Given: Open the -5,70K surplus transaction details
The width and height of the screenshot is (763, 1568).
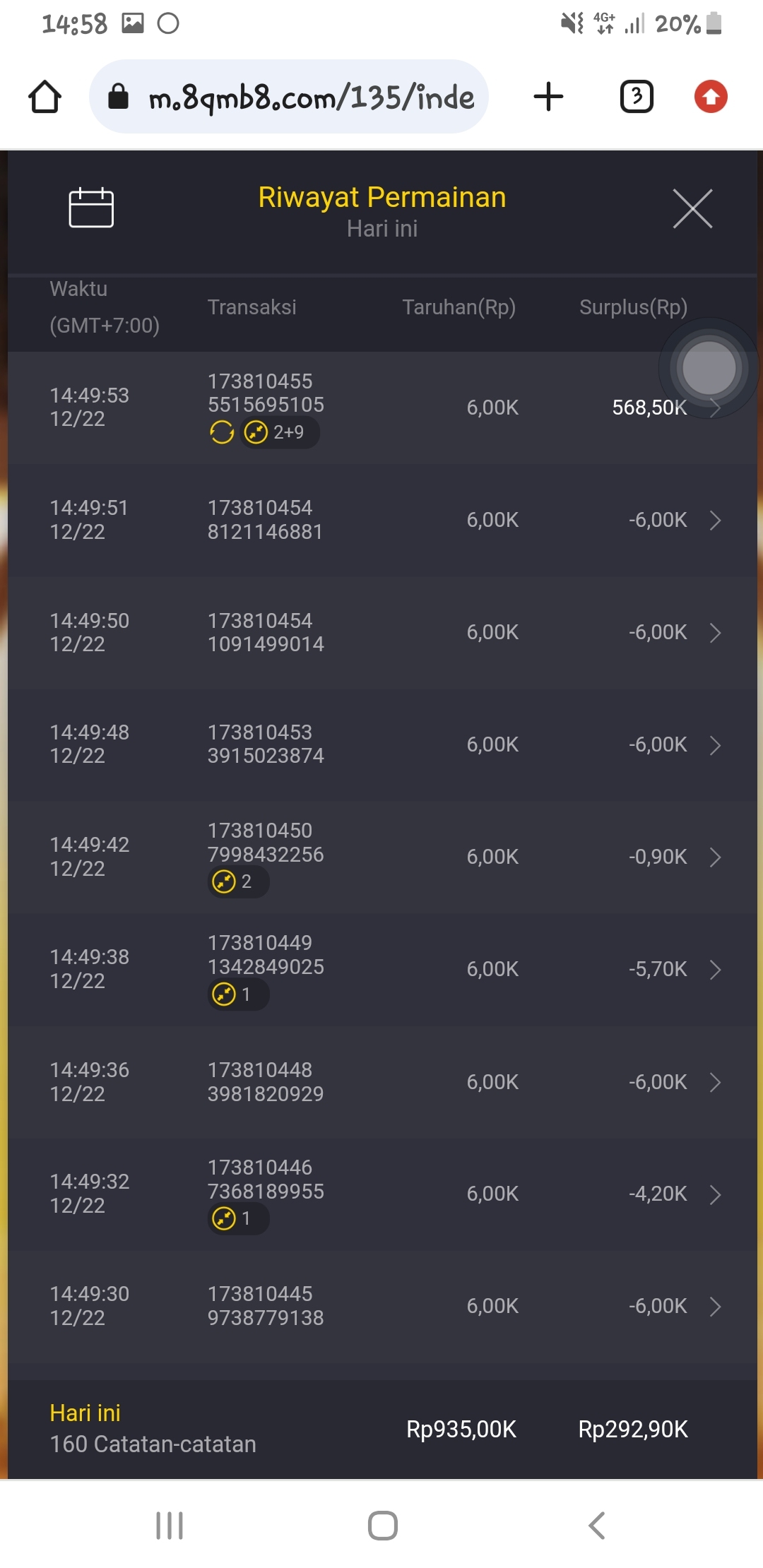Looking at the screenshot, I should pos(715,970).
